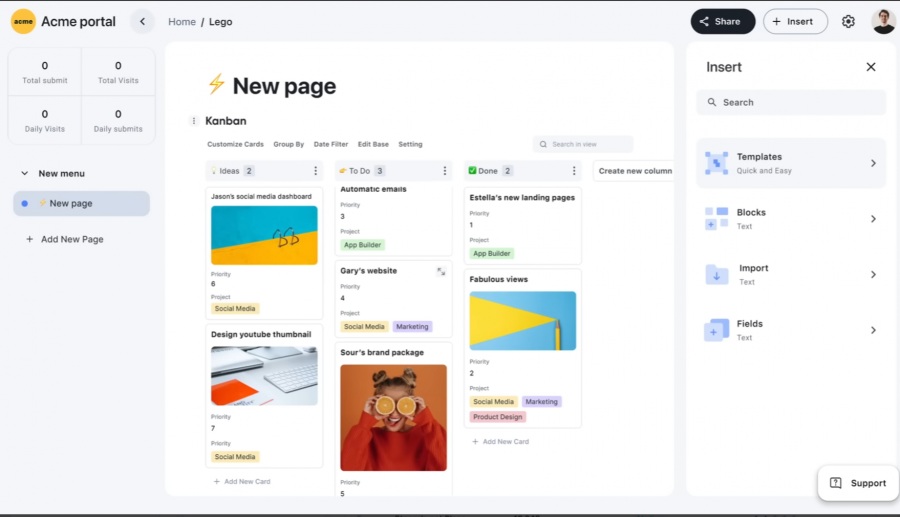Open Done column options menu
This screenshot has height=517, width=900.
click(x=573, y=171)
